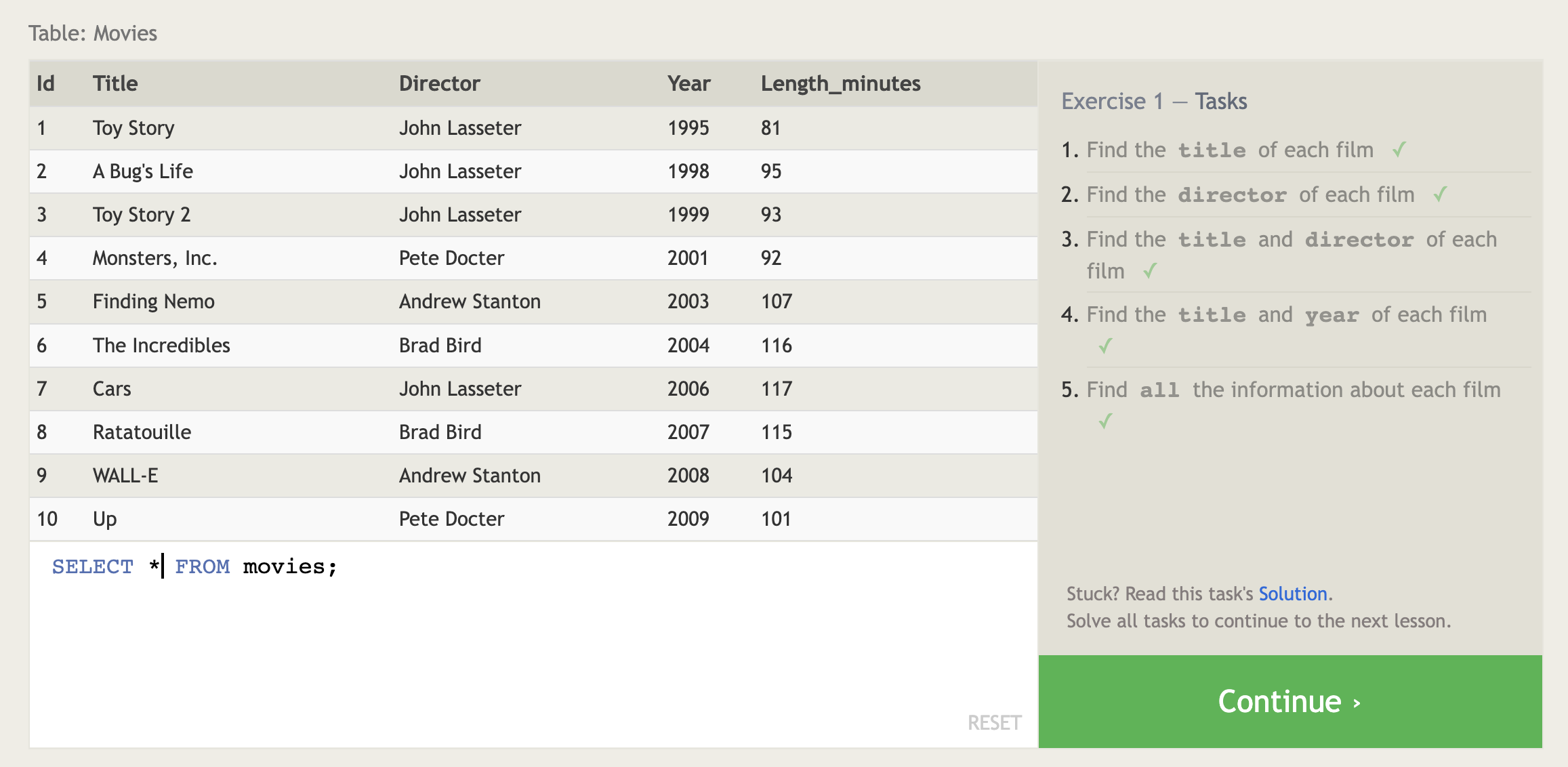Open the task's Solution link
Viewport: 1568px width, 767px height.
(1292, 594)
